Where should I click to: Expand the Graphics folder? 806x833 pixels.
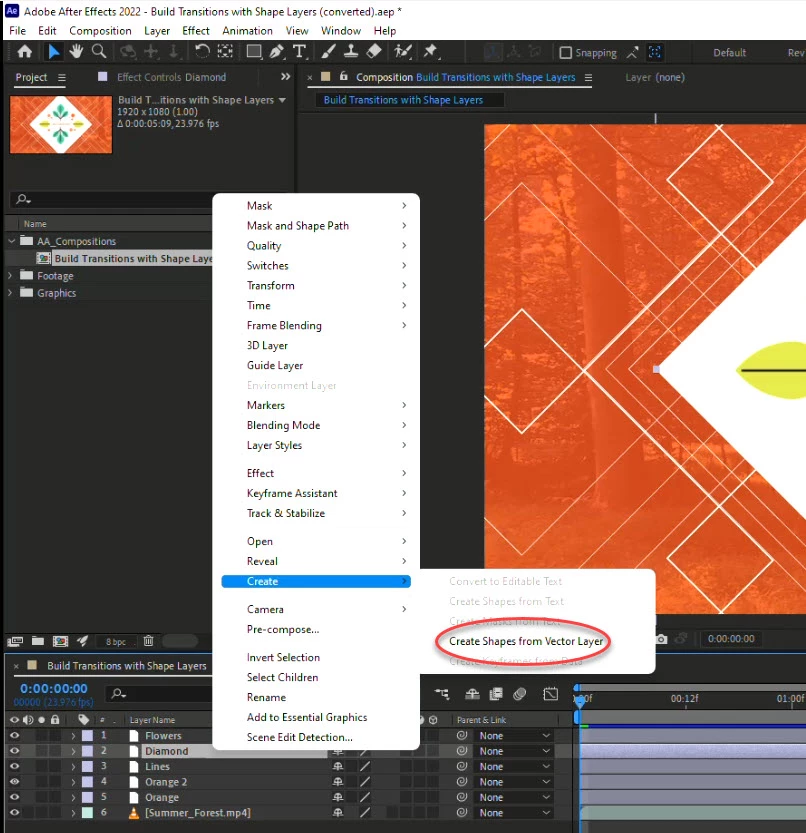point(10,293)
